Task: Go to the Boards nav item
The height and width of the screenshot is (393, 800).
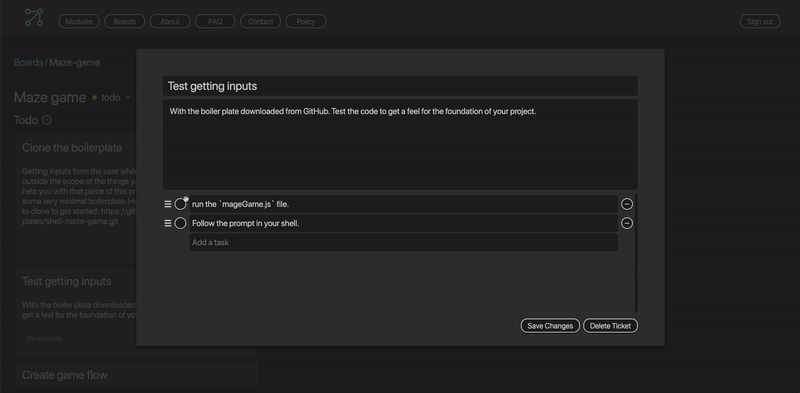Action: pos(124,21)
